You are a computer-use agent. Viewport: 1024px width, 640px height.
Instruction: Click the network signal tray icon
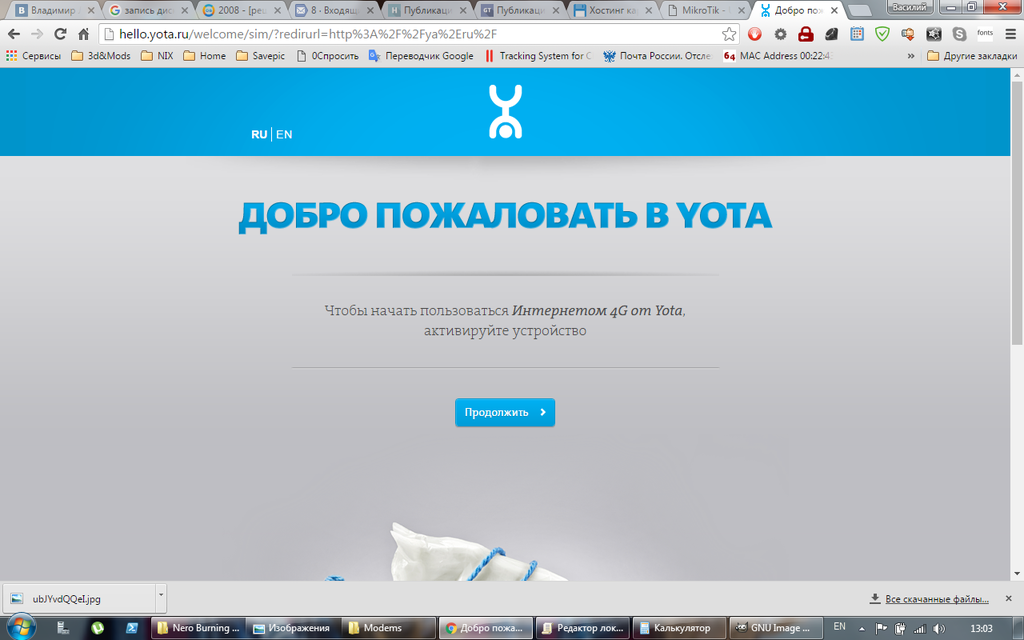click(x=920, y=629)
